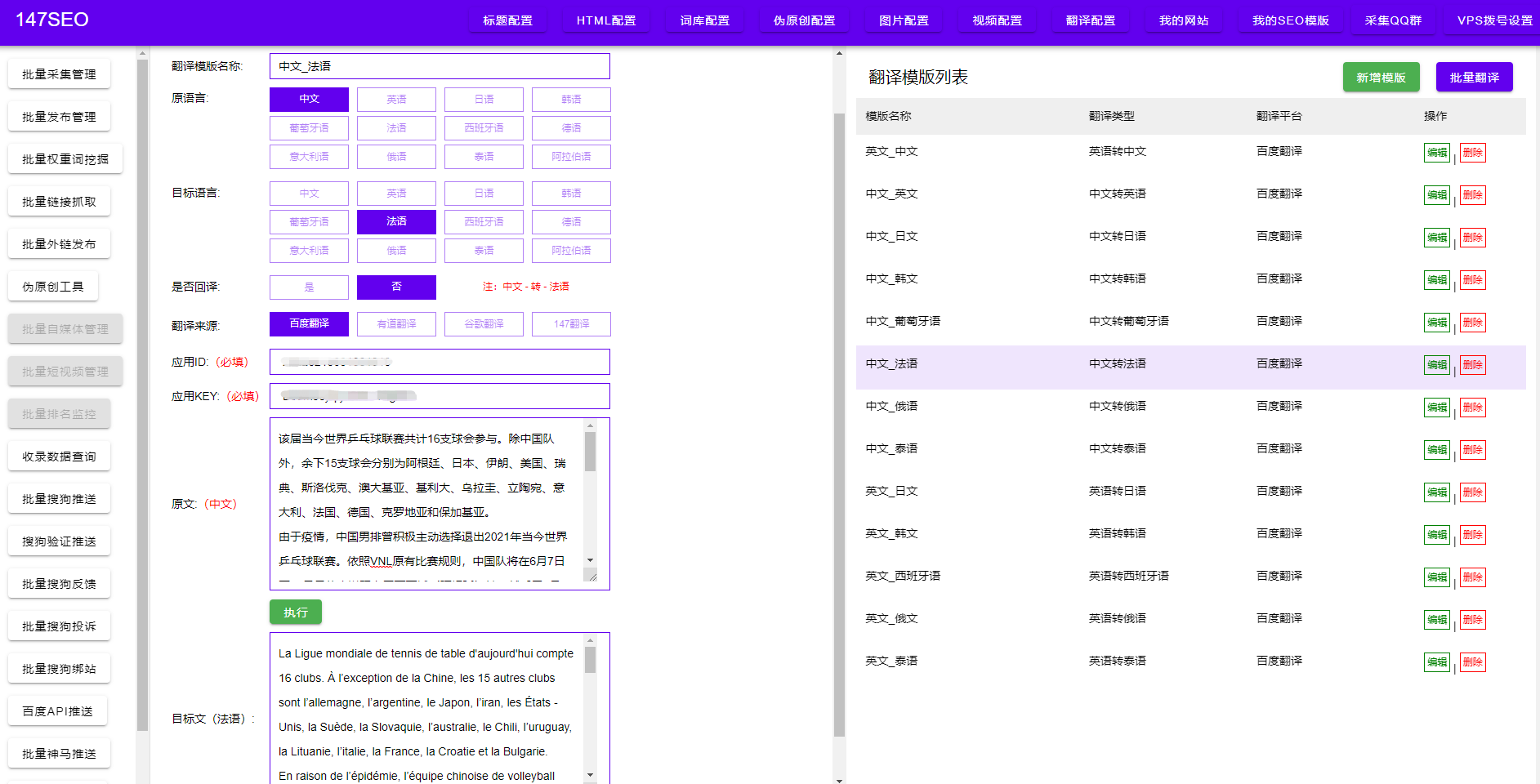Image resolution: width=1540 pixels, height=784 pixels.
Task: Open 批量采集管理 in the sidebar
Action: point(59,73)
